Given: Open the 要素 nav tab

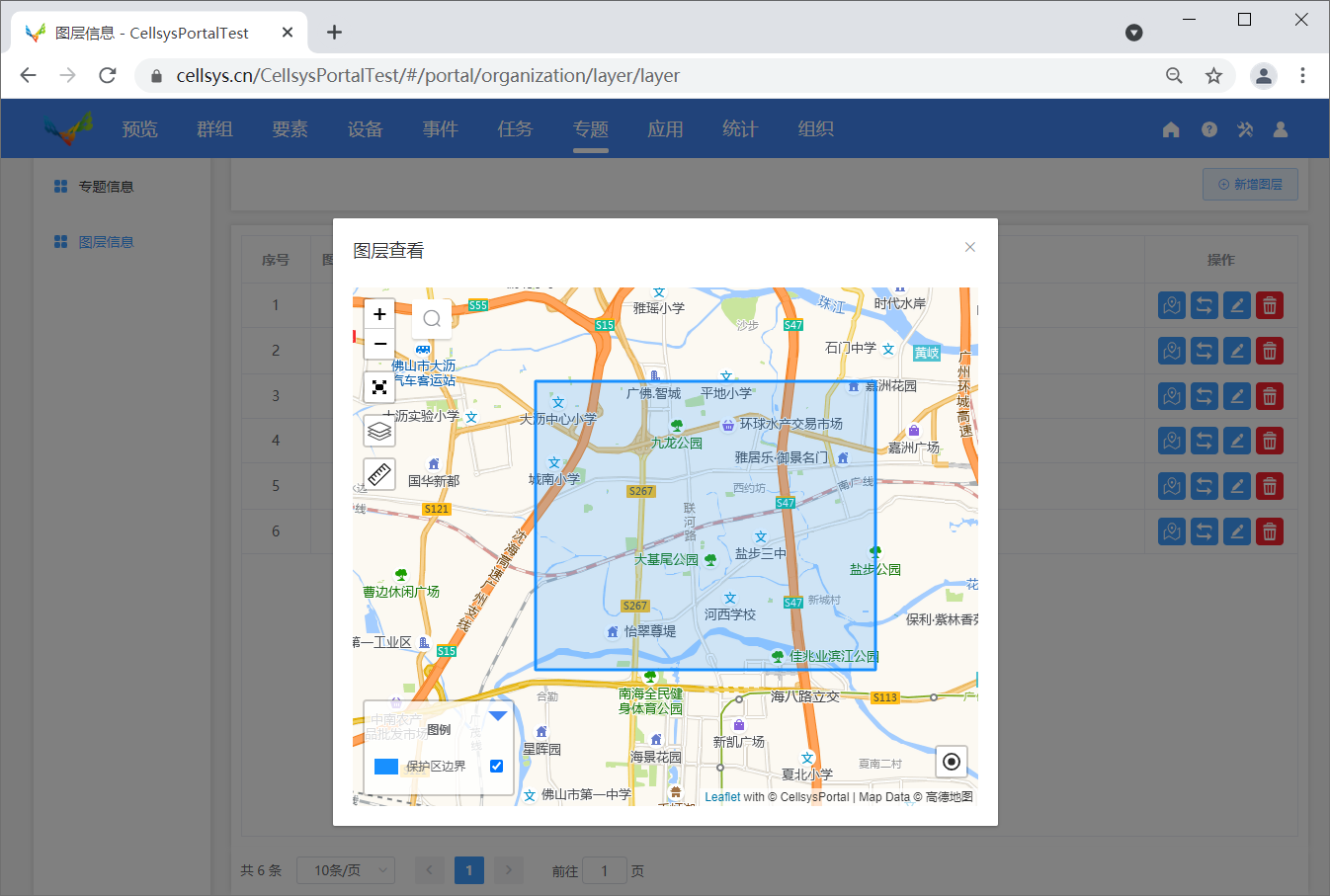Looking at the screenshot, I should [x=290, y=128].
